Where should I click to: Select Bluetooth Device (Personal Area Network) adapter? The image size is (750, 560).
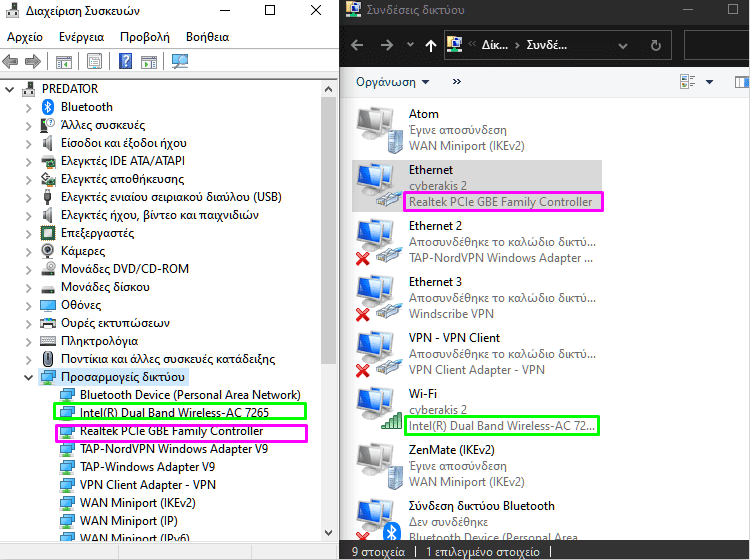click(x=190, y=395)
